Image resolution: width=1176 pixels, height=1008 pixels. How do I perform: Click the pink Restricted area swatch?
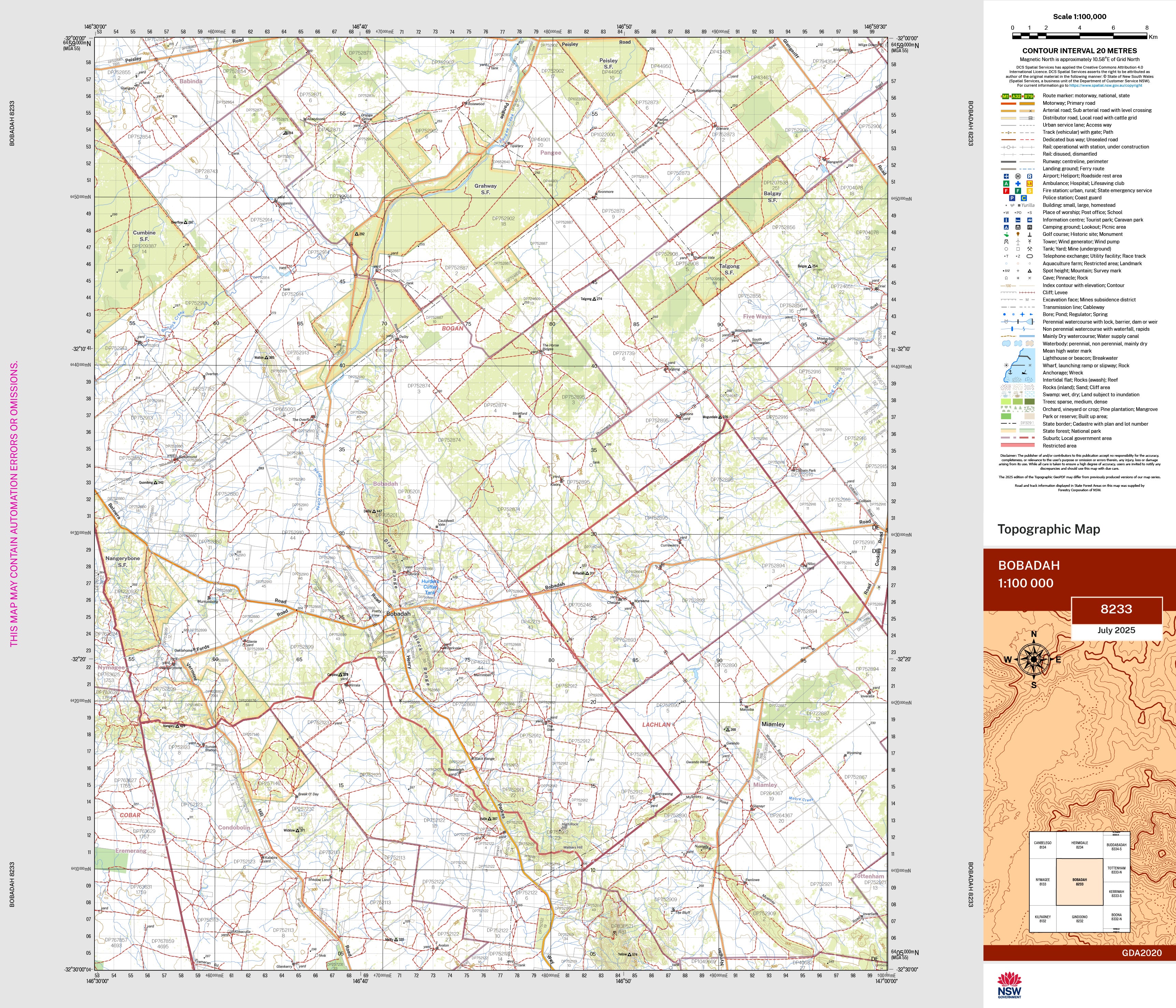[x=1018, y=445]
